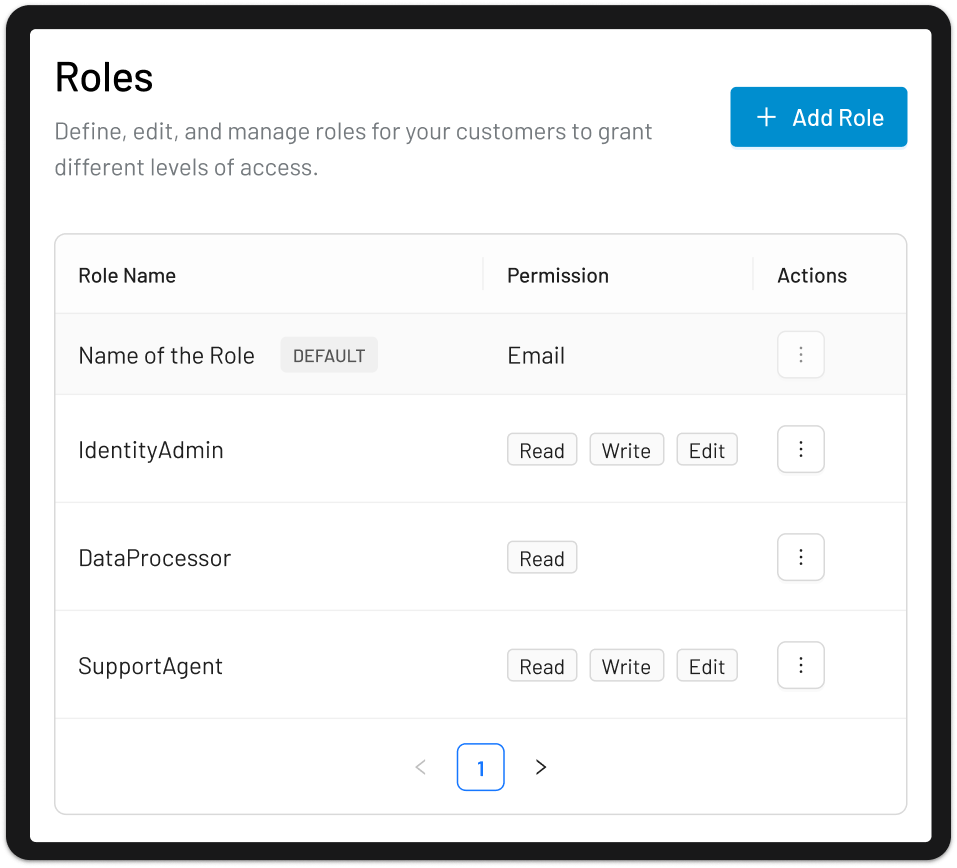
Task: Click the Add Role button
Action: click(x=818, y=117)
